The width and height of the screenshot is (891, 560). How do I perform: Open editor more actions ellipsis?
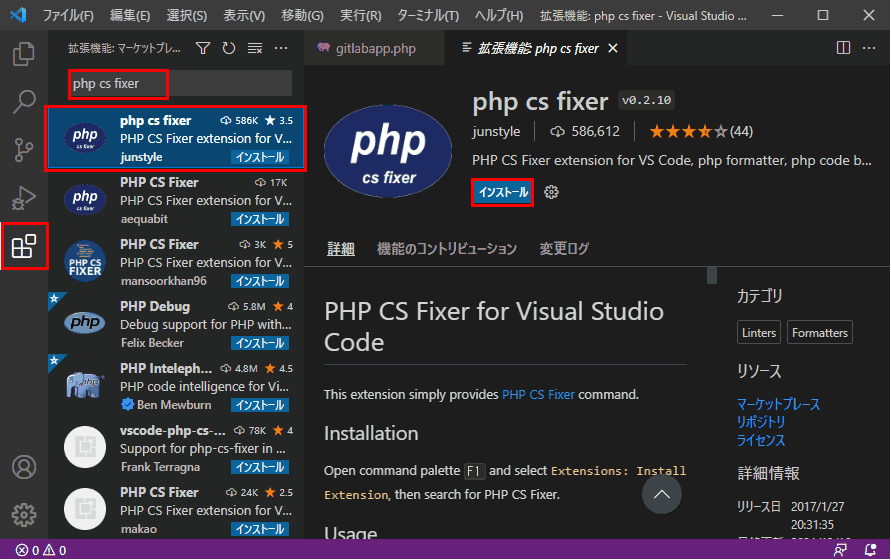(869, 48)
